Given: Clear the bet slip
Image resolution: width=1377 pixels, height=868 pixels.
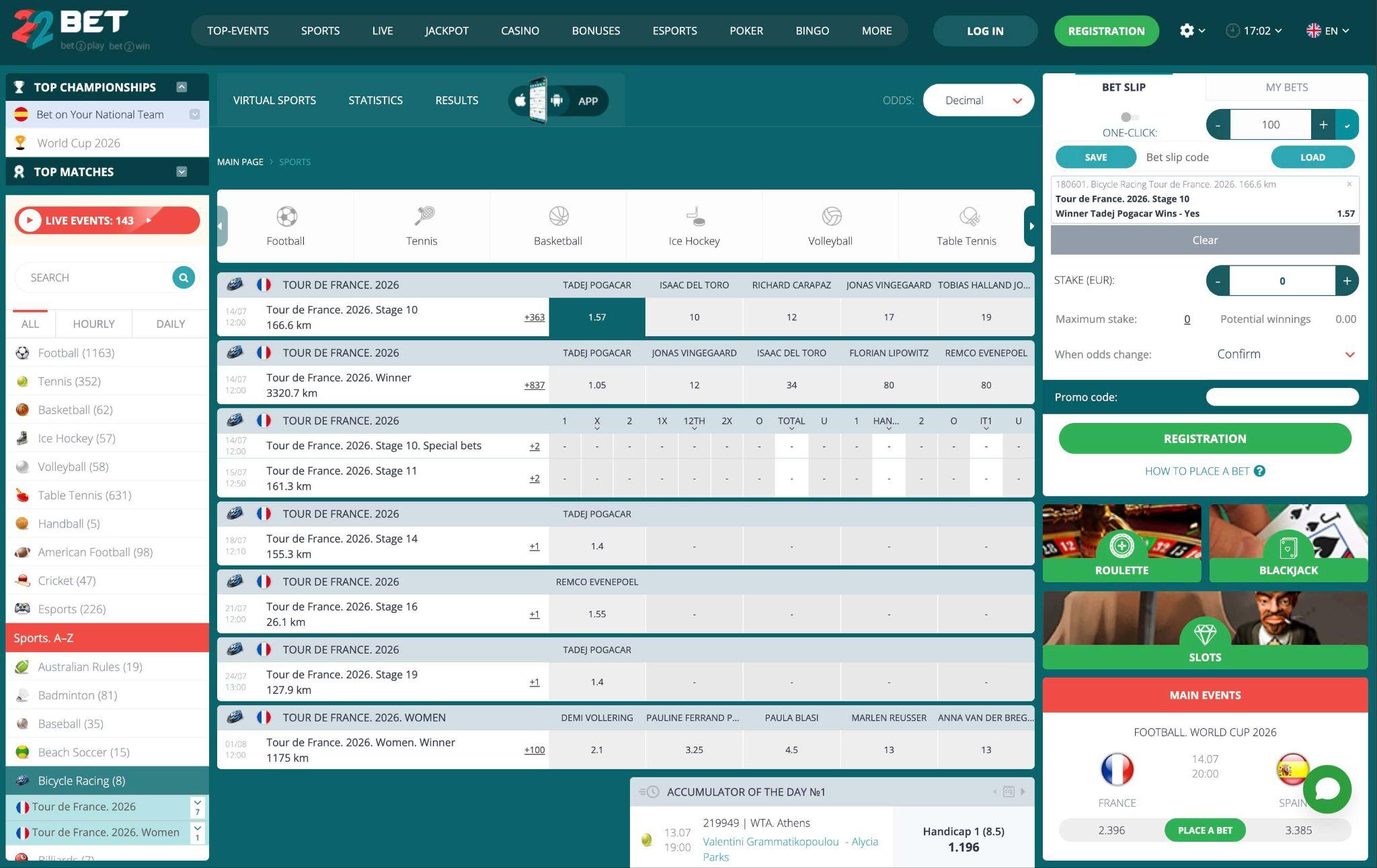Looking at the screenshot, I should tap(1205, 240).
